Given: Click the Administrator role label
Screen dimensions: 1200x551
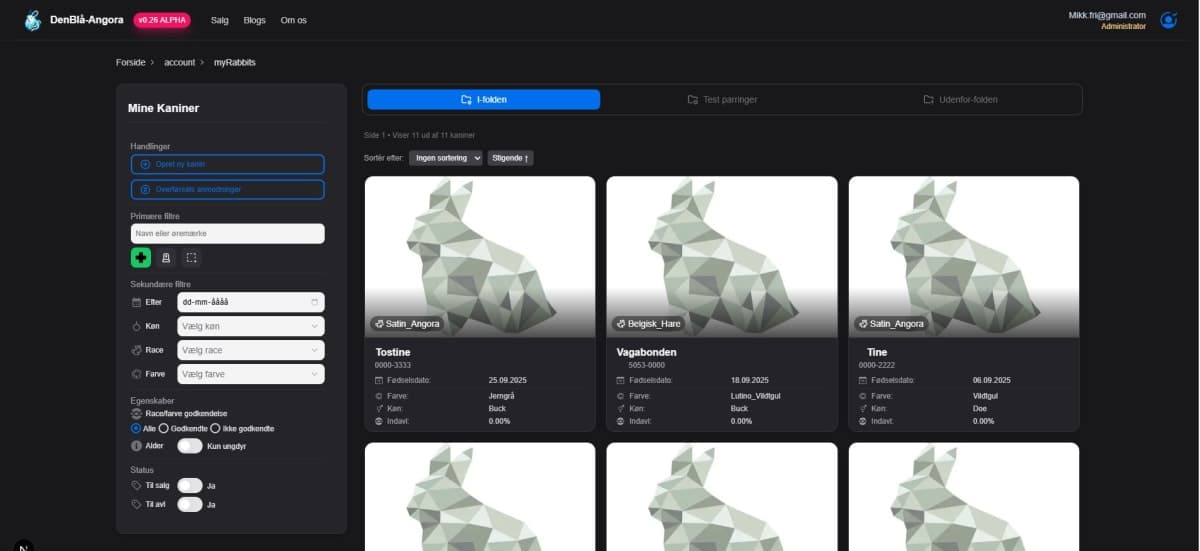Looking at the screenshot, I should (x=1124, y=27).
